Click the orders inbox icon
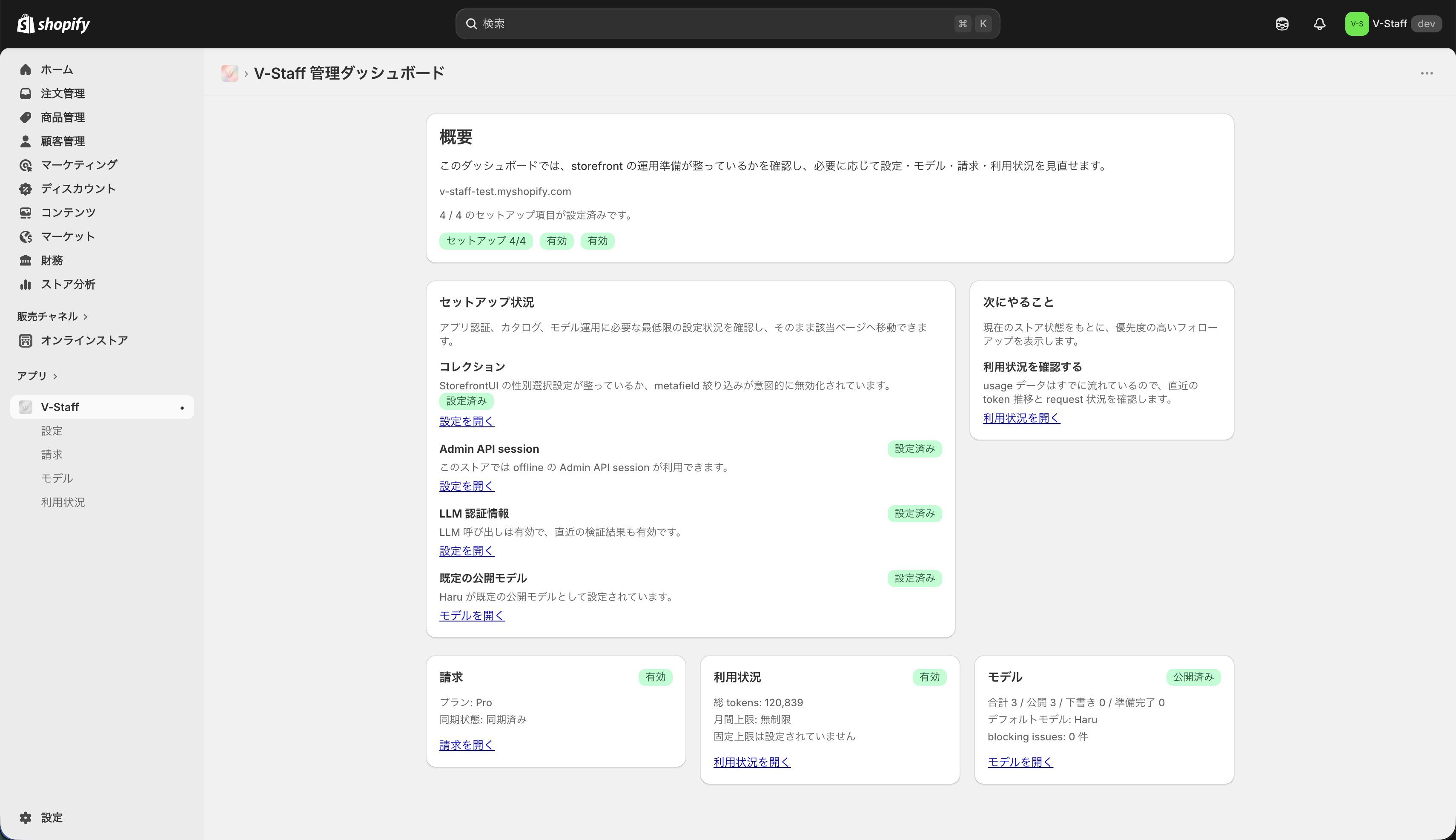 coord(26,93)
